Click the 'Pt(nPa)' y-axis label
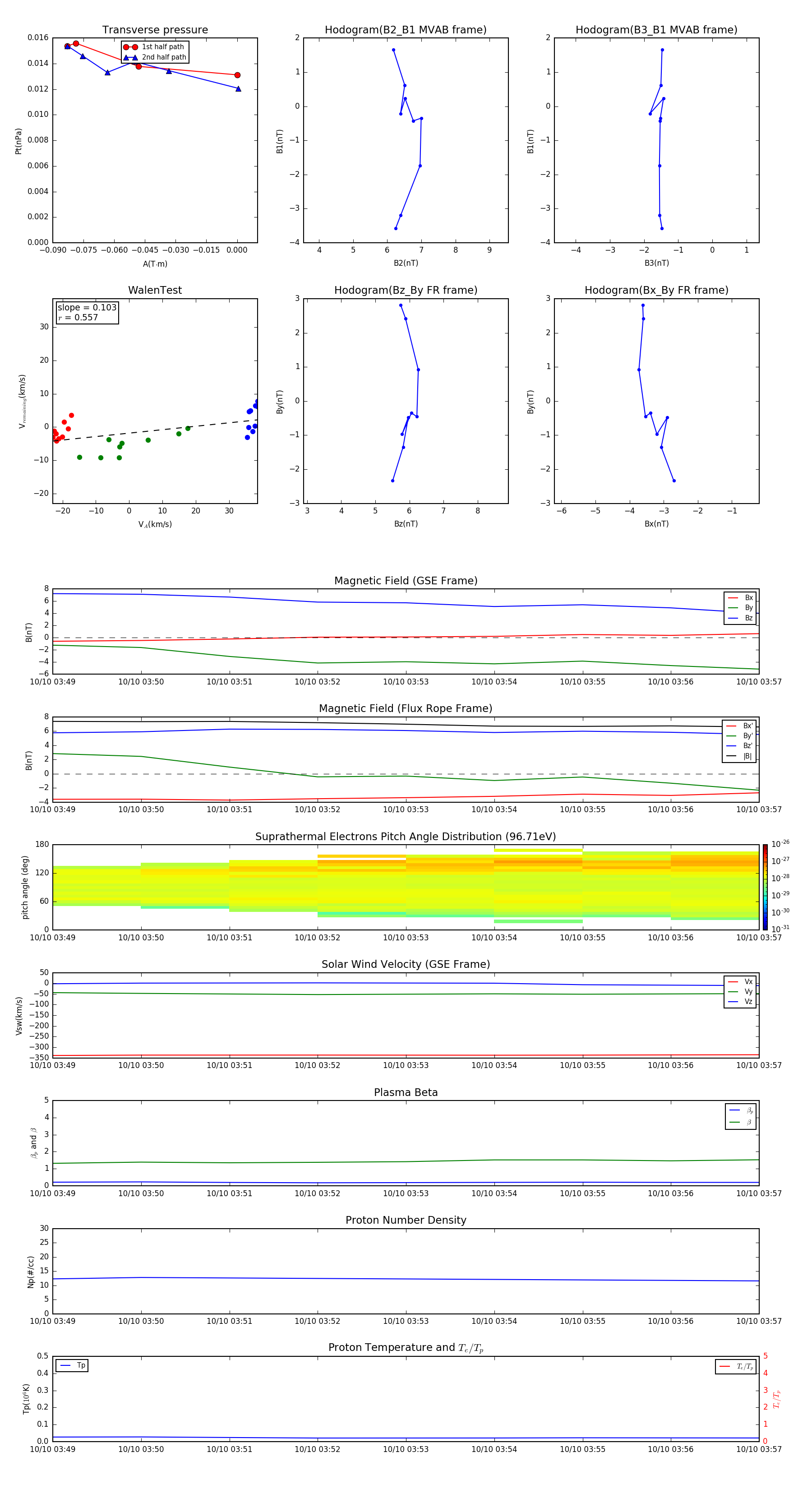812x1489 pixels. 18,141
